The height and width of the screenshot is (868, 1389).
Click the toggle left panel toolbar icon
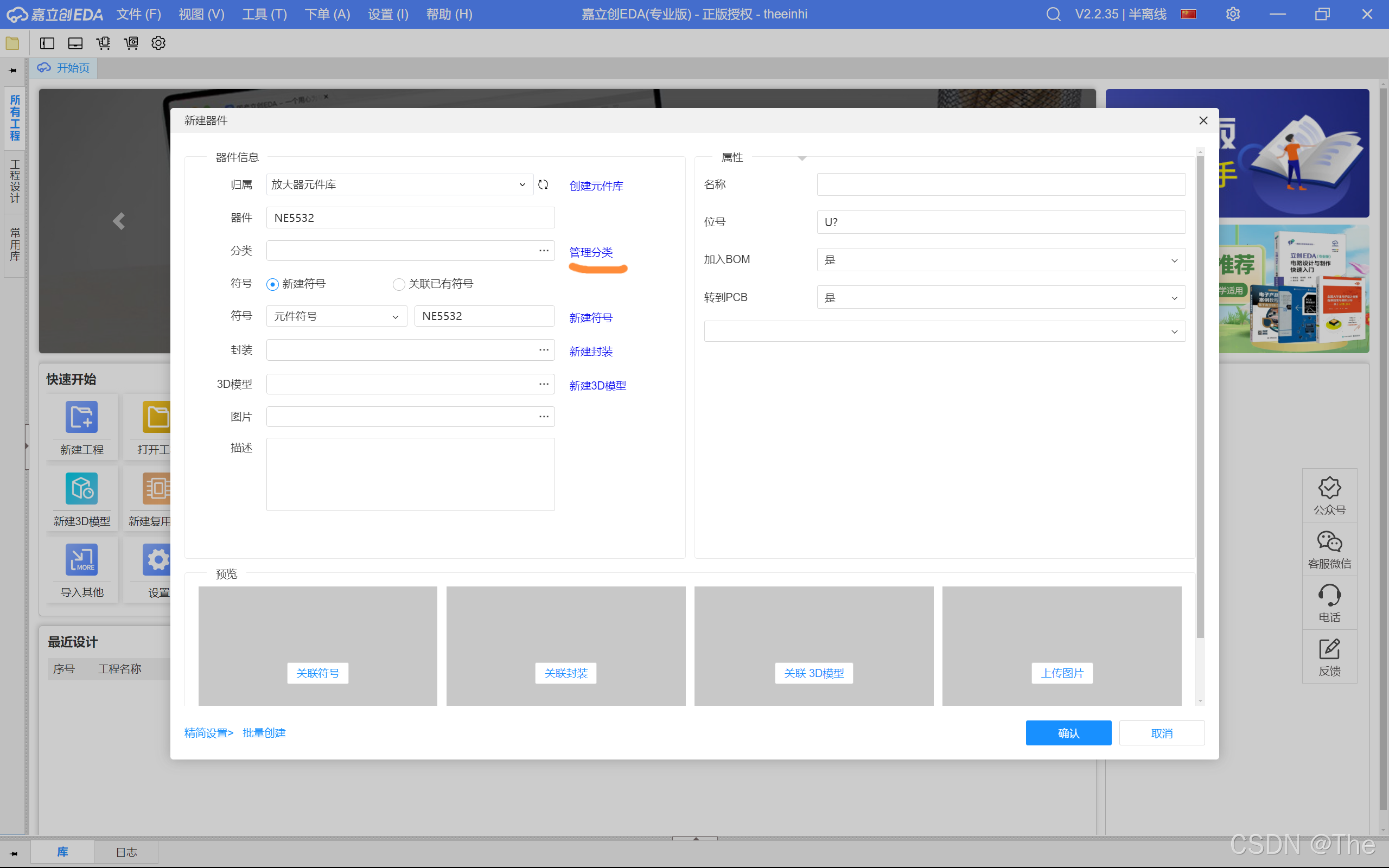[47, 43]
